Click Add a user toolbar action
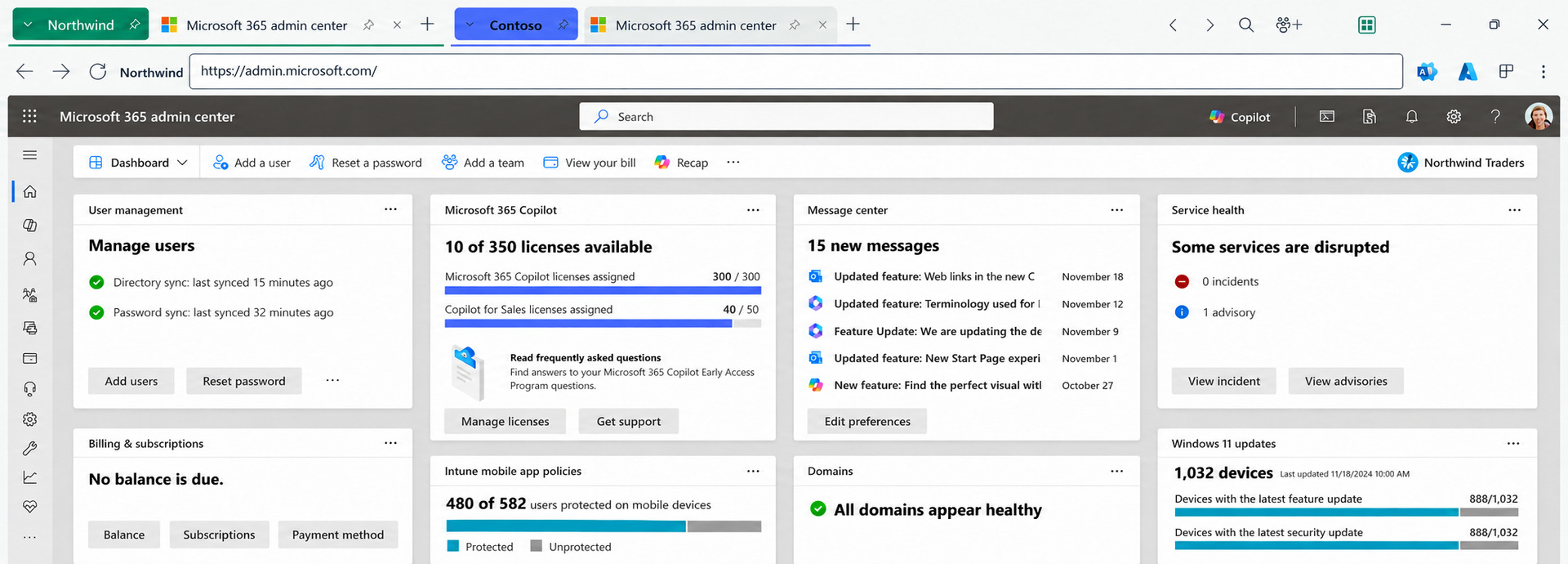 coord(252,163)
